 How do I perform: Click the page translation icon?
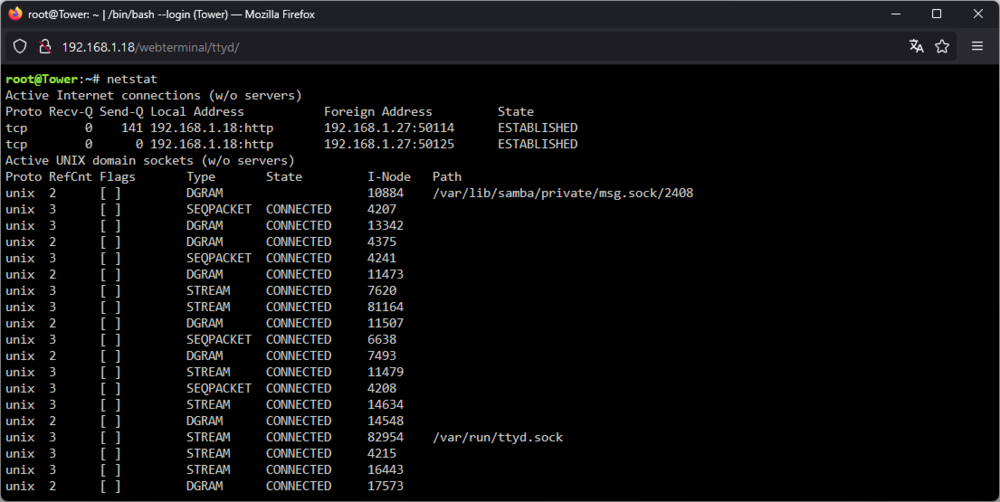click(x=916, y=46)
